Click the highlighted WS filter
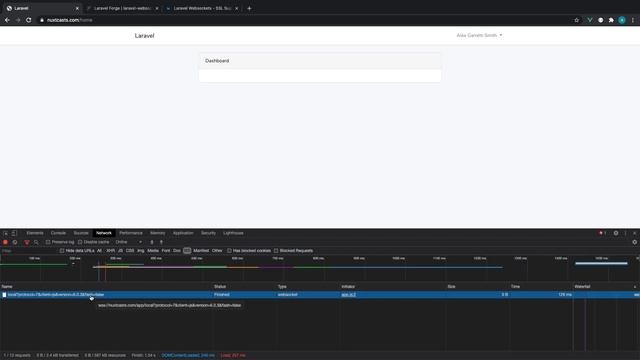640x360 pixels. click(187, 251)
